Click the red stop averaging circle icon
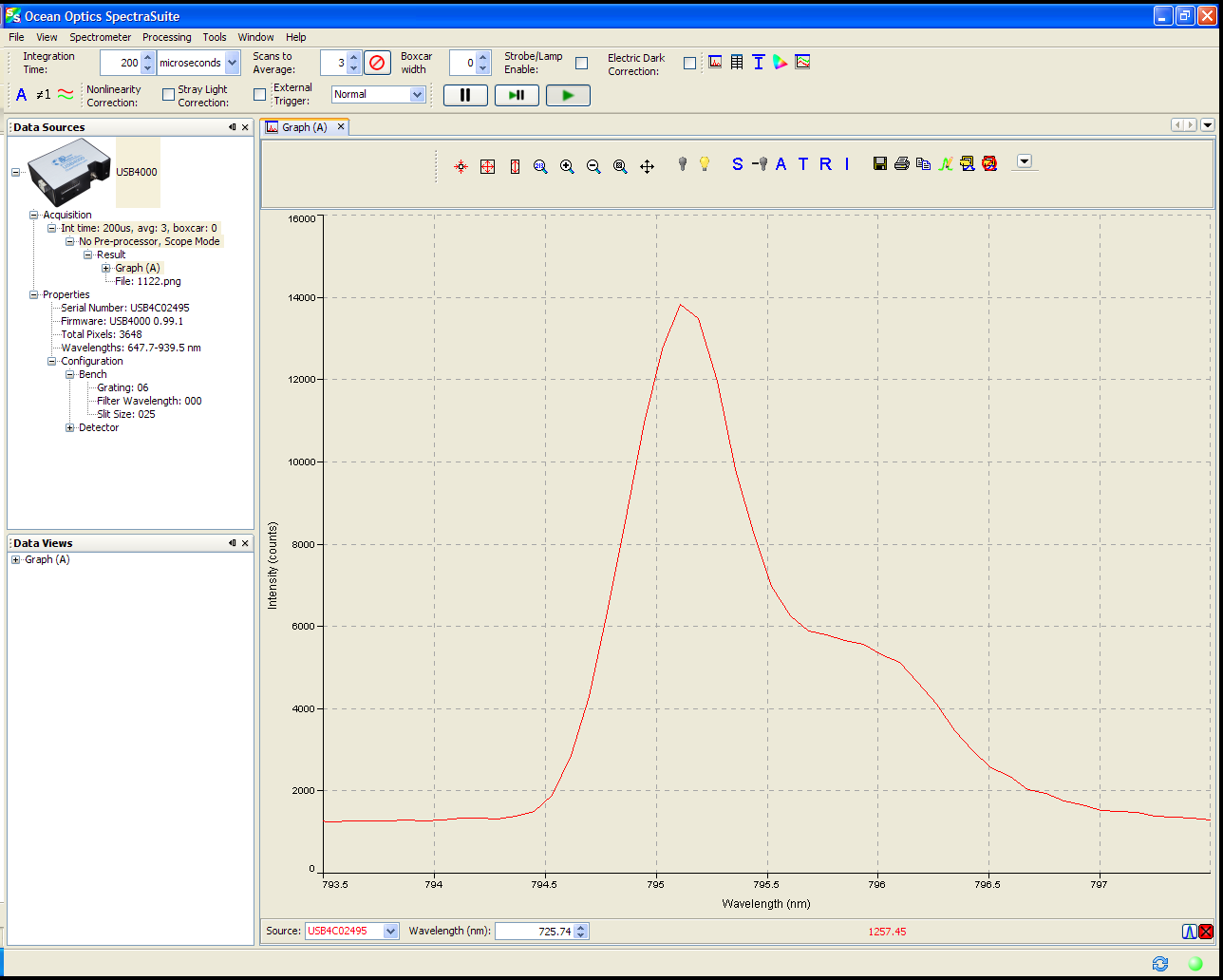The image size is (1223, 980). click(378, 63)
